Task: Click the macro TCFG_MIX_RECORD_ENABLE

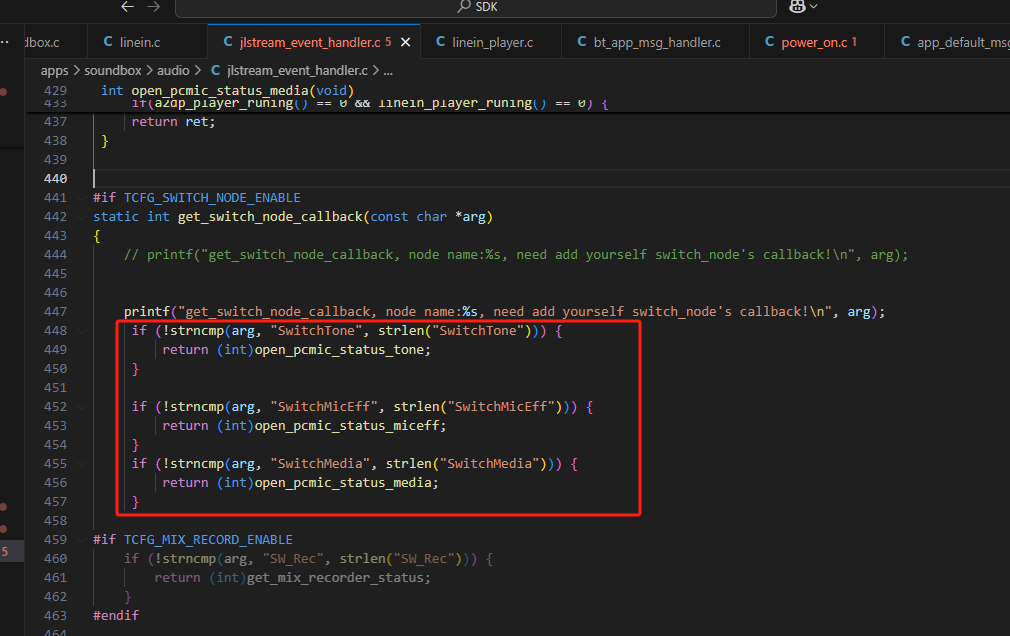Action: pos(208,540)
